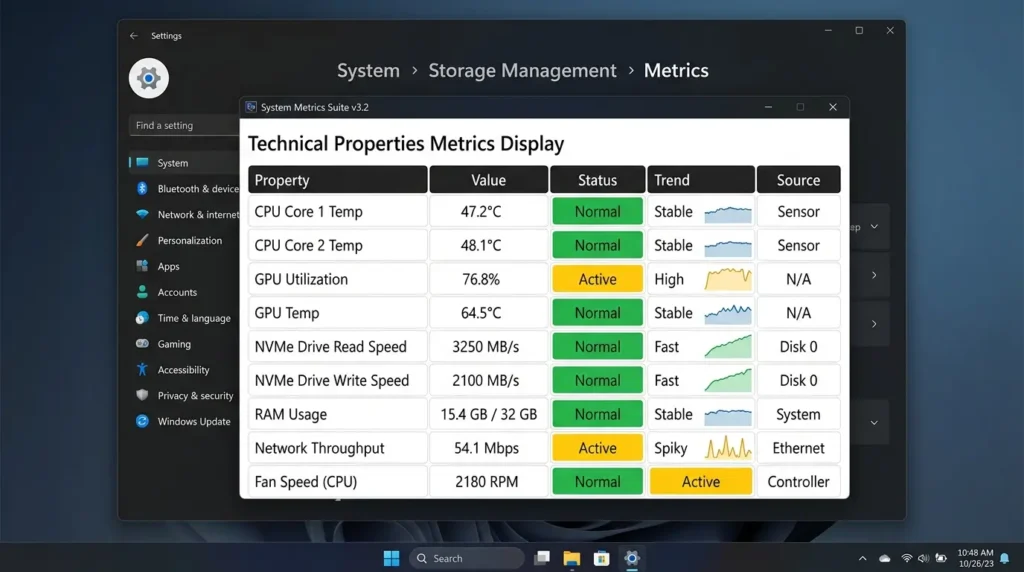Viewport: 1024px width, 572px height.
Task: Click the Fan Speed yellow Active trend badge
Action: pos(701,482)
